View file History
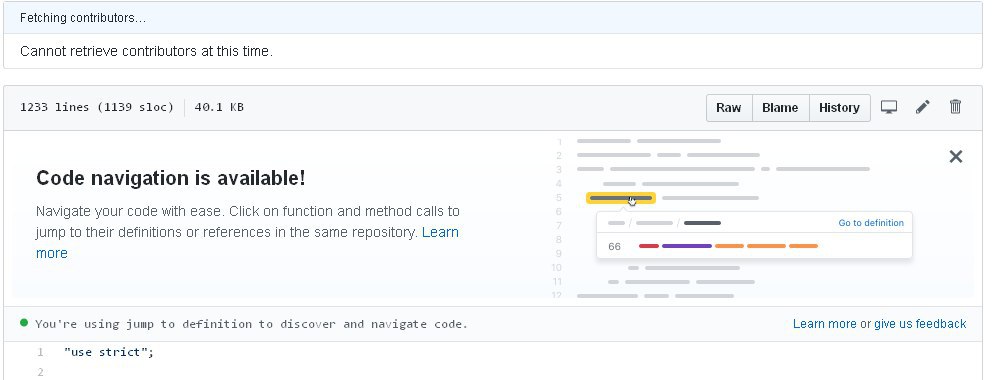Image resolution: width=1007 pixels, height=380 pixels. (839, 108)
